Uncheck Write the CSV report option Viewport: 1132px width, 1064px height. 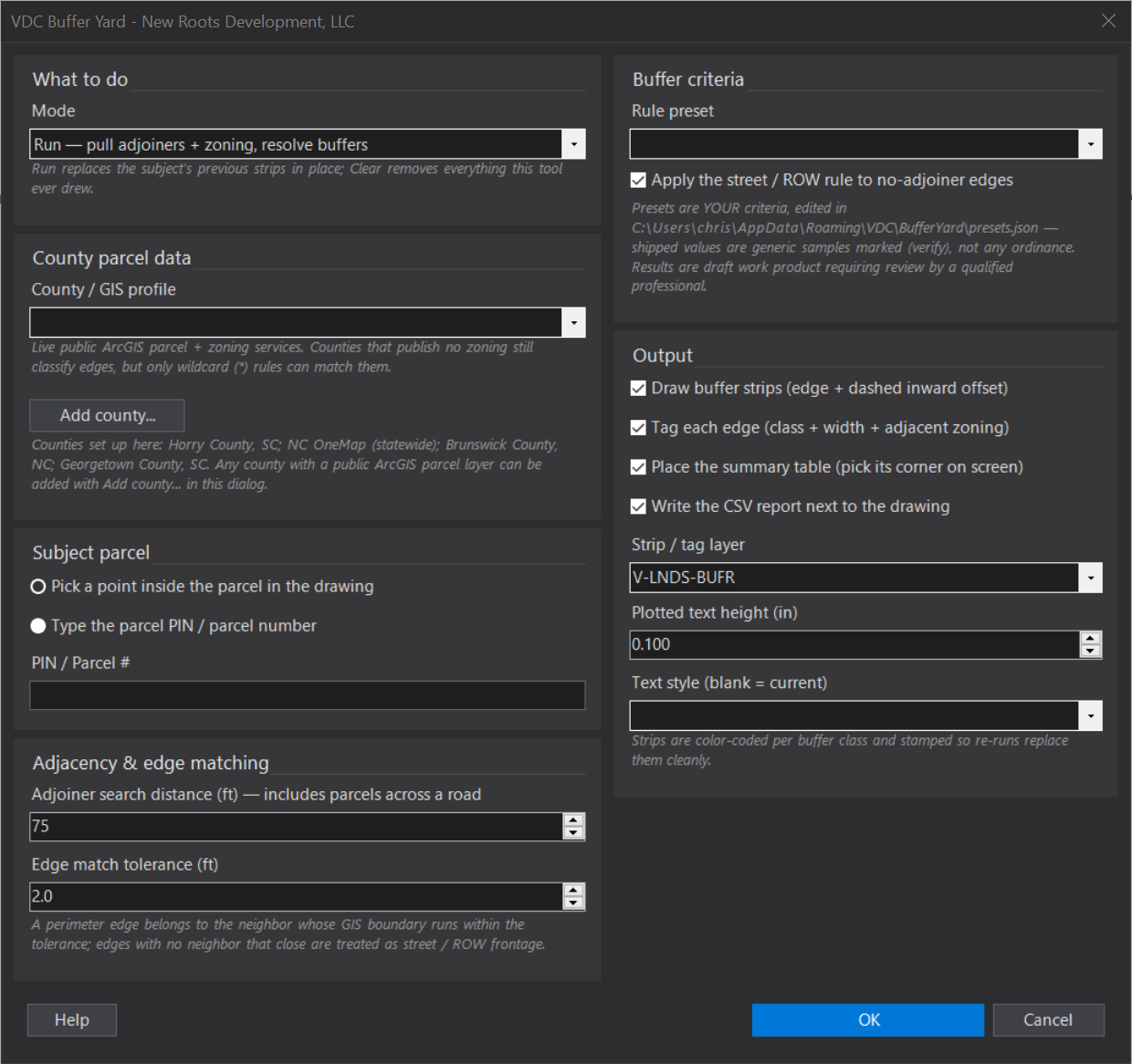(x=638, y=506)
